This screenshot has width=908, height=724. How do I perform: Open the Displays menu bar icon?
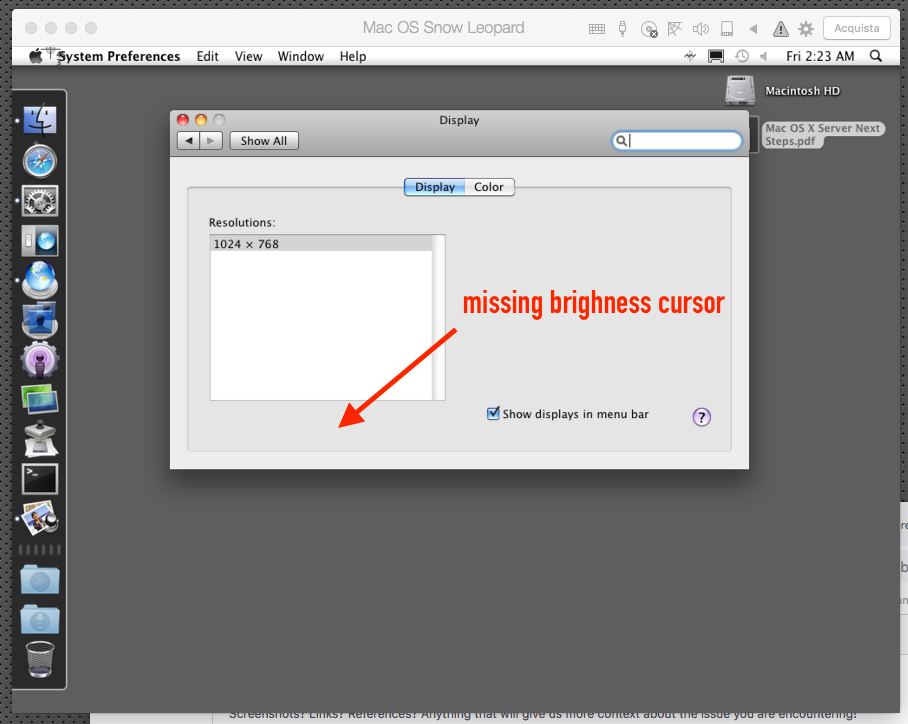(716, 56)
